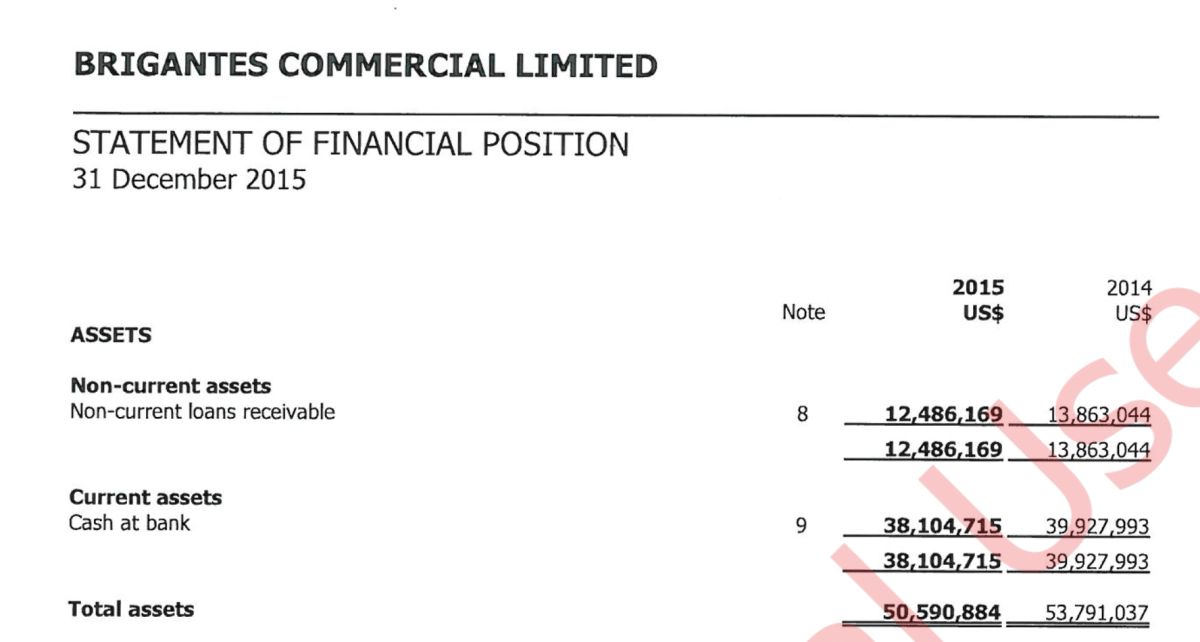
Task: Select the 2014 US$ column header
Action: 1129,300
